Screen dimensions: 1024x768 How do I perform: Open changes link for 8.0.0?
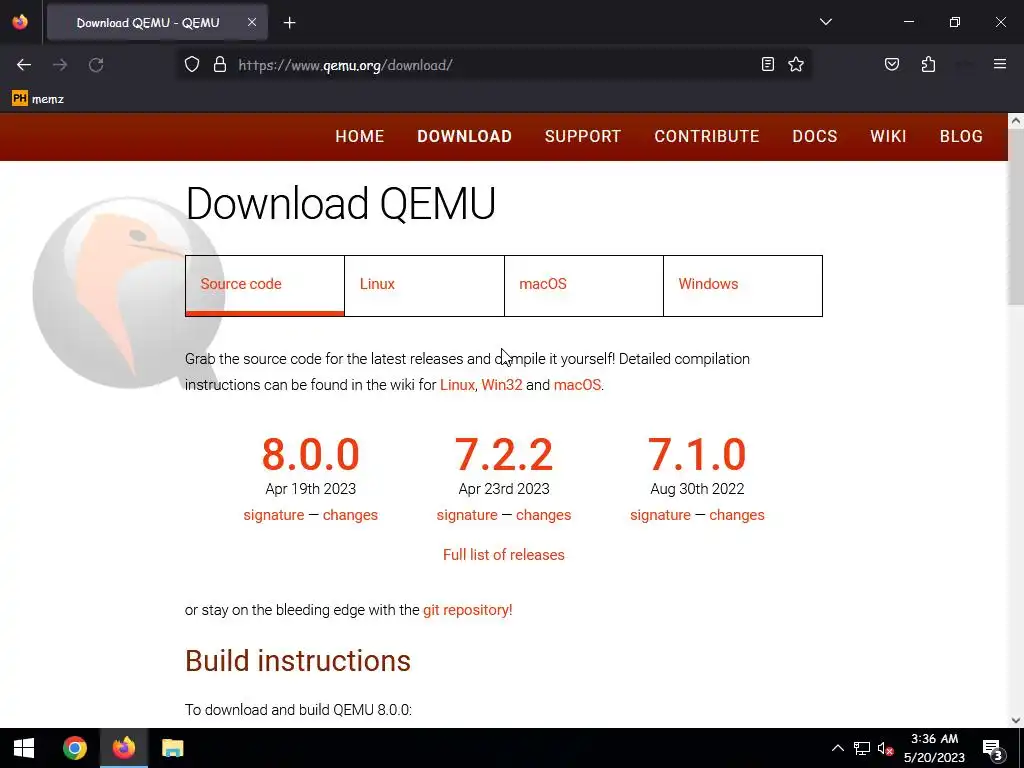[x=350, y=515]
